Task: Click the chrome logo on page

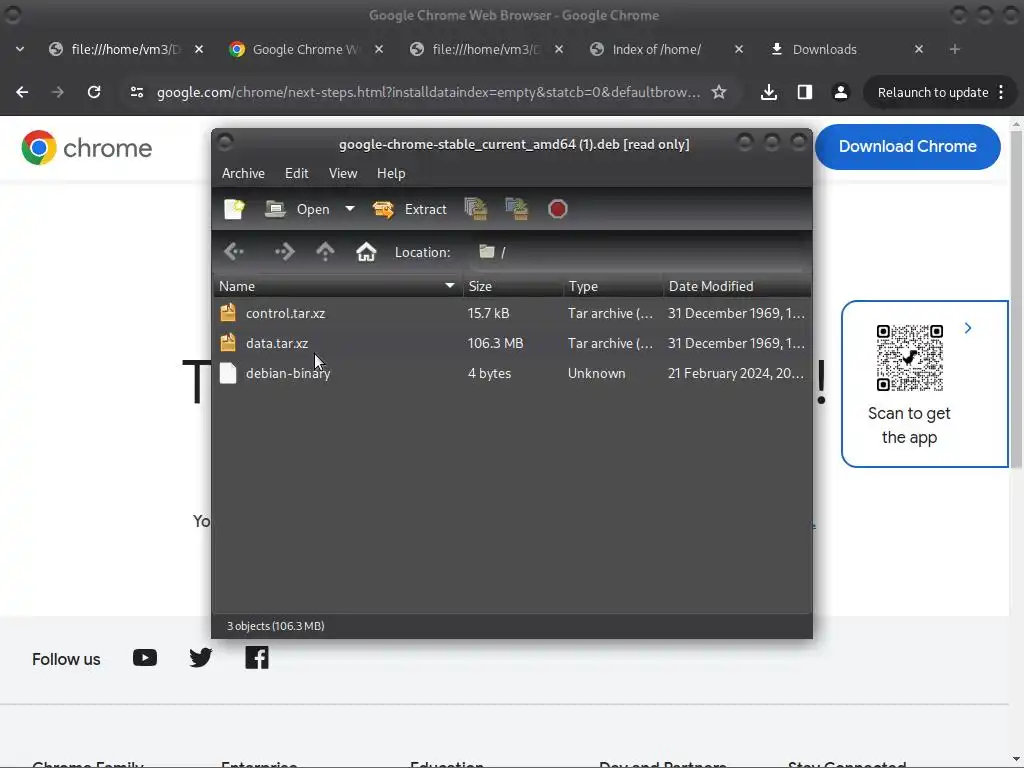Action: point(86,148)
